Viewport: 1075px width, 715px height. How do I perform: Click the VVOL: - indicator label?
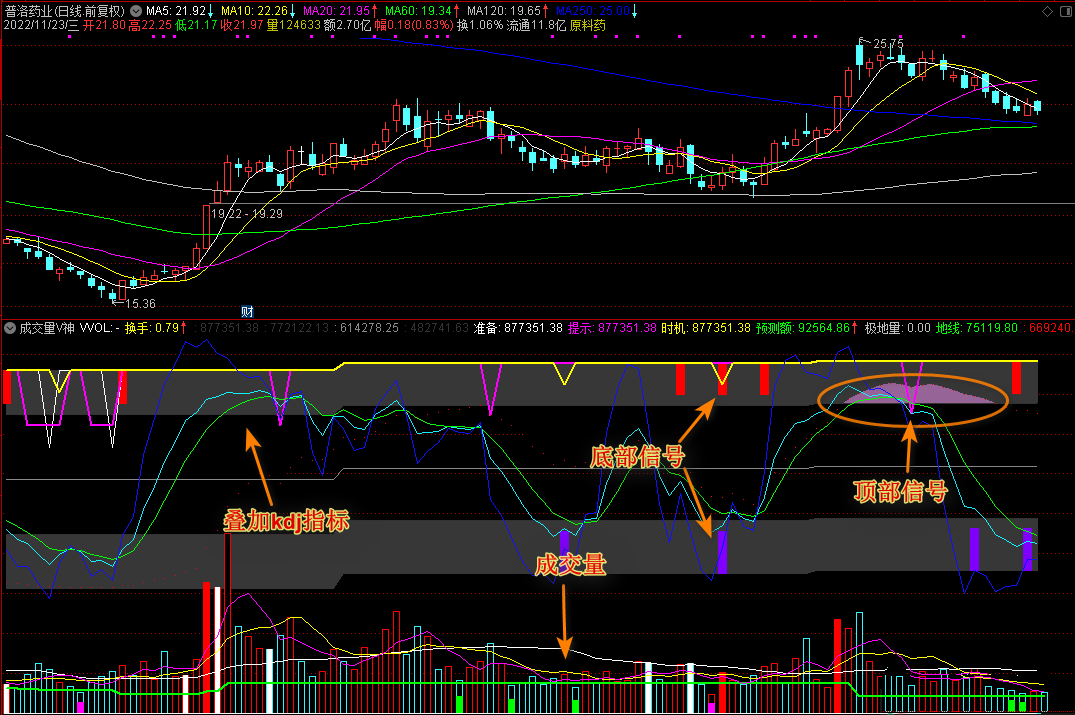tap(99, 328)
